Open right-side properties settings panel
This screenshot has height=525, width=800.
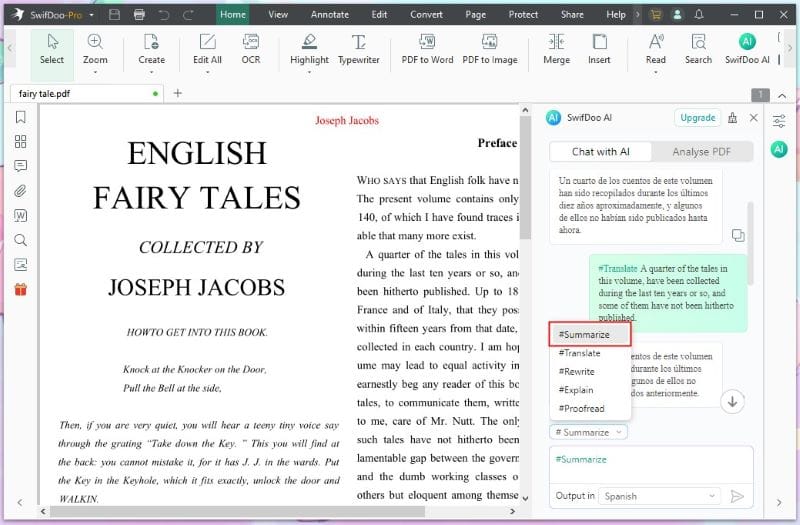(x=779, y=121)
